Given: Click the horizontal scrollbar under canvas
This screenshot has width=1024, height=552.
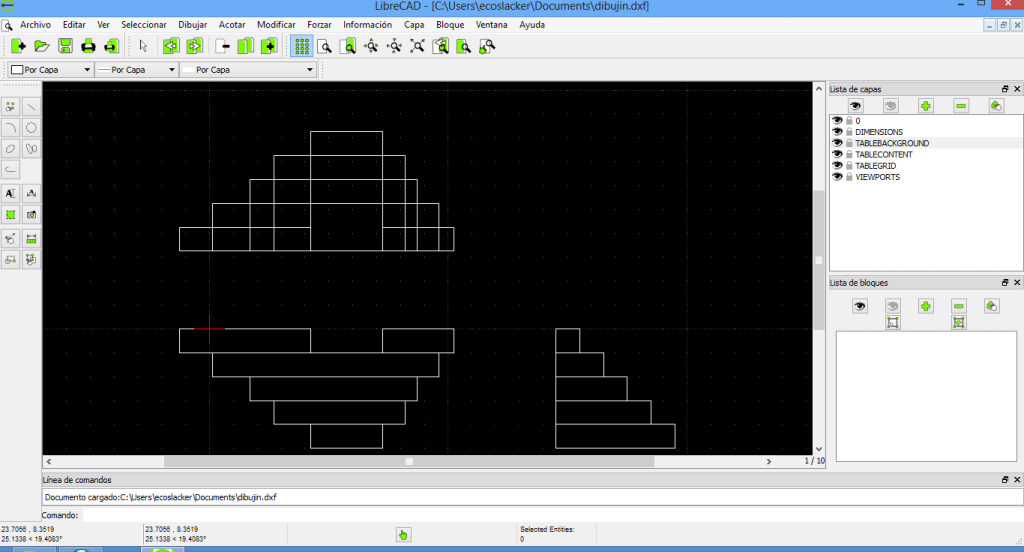Looking at the screenshot, I should point(408,462).
